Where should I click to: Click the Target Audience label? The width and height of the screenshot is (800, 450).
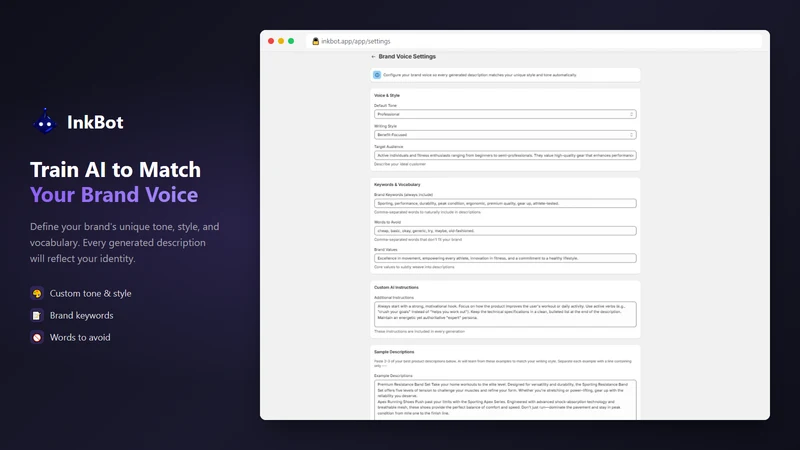(388, 146)
